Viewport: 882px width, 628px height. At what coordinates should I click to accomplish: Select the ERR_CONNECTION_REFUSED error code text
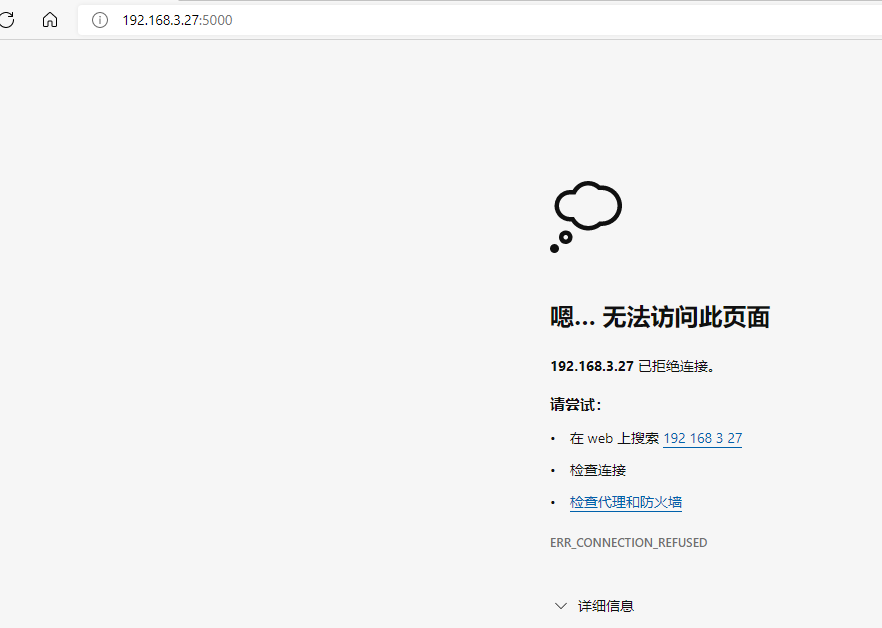[x=628, y=543]
